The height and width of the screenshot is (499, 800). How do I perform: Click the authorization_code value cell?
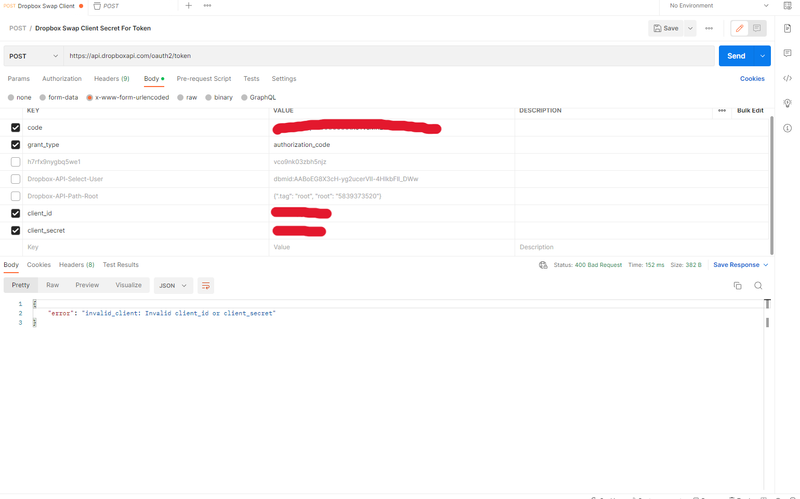pos(392,145)
